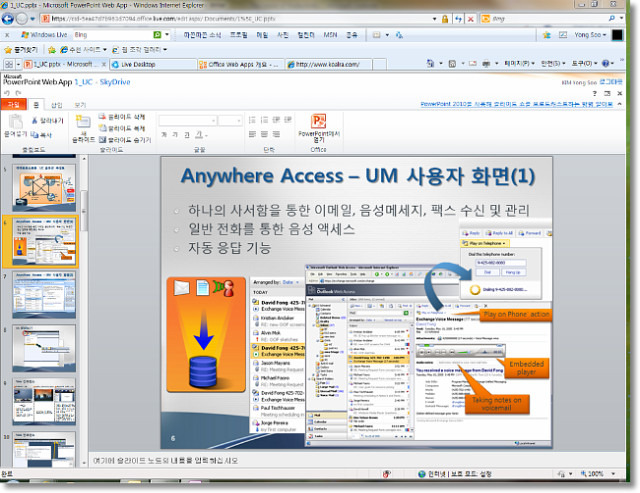This screenshot has width=640, height=493.
Task: Switch to the Live Desktop browser tab
Action: coord(153,64)
